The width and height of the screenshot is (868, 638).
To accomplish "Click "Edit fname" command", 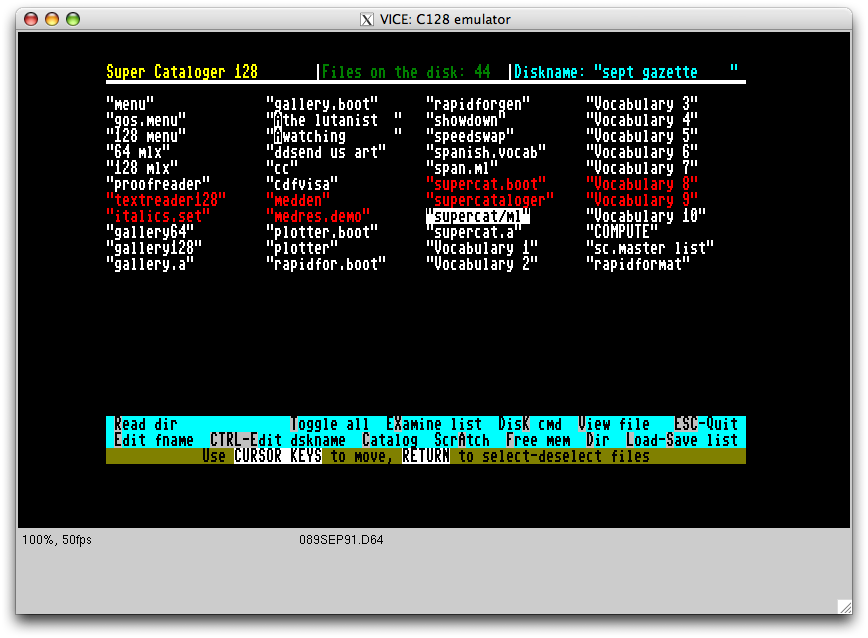I will pos(154,440).
